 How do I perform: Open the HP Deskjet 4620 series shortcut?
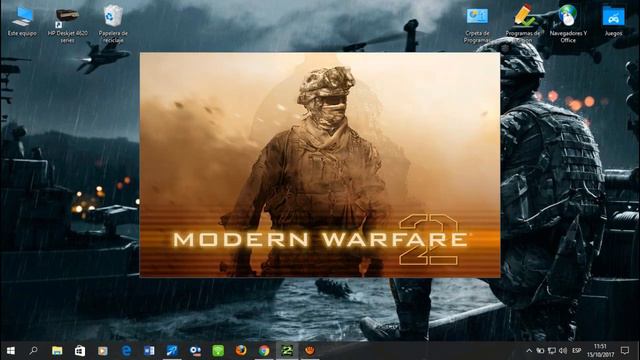pyautogui.click(x=67, y=25)
